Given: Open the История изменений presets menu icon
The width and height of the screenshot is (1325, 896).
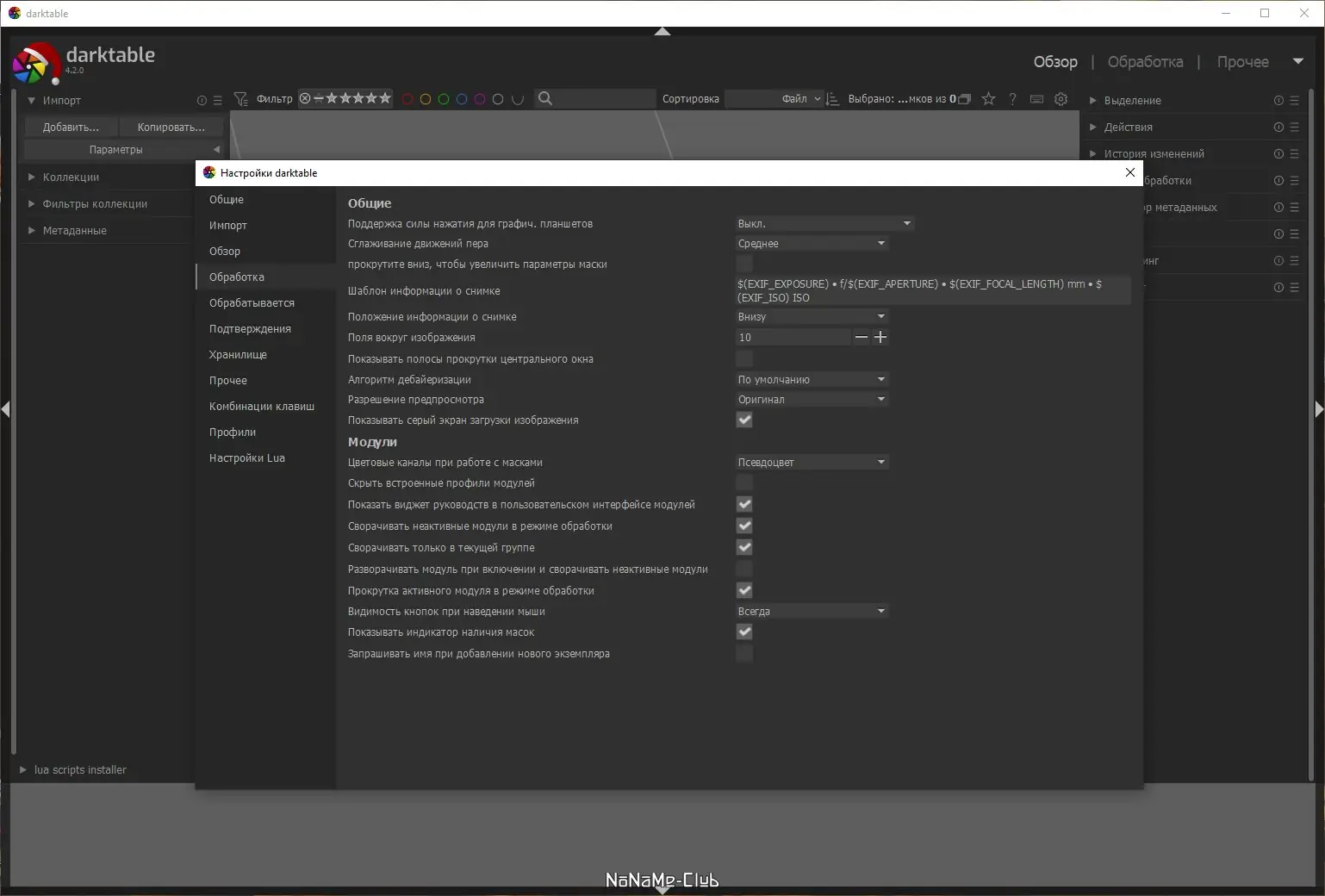Looking at the screenshot, I should point(1294,154).
